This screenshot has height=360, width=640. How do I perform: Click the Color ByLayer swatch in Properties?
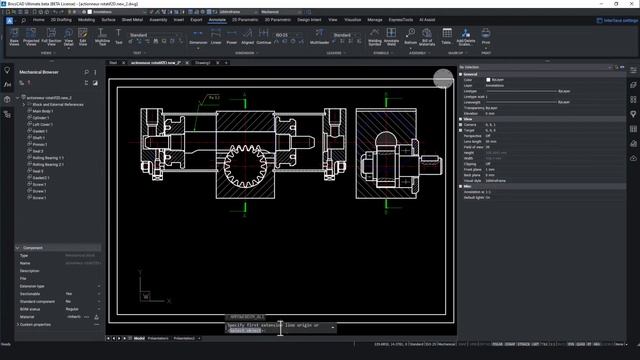[488, 80]
